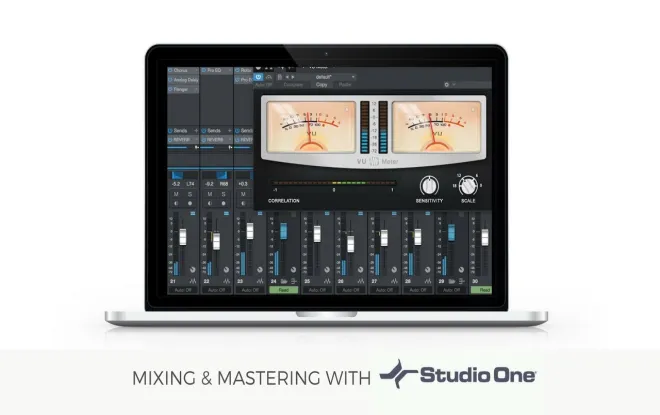Solo channel 22 with S button
Screen dimensions: 660x415
click(x=224, y=194)
